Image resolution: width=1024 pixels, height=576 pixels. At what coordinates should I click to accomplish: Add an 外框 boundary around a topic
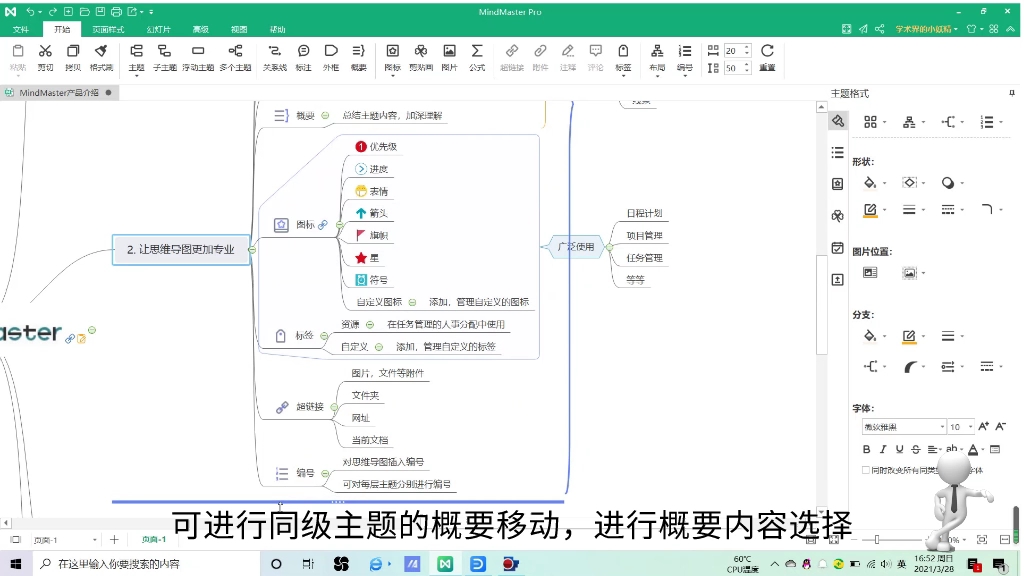click(330, 55)
